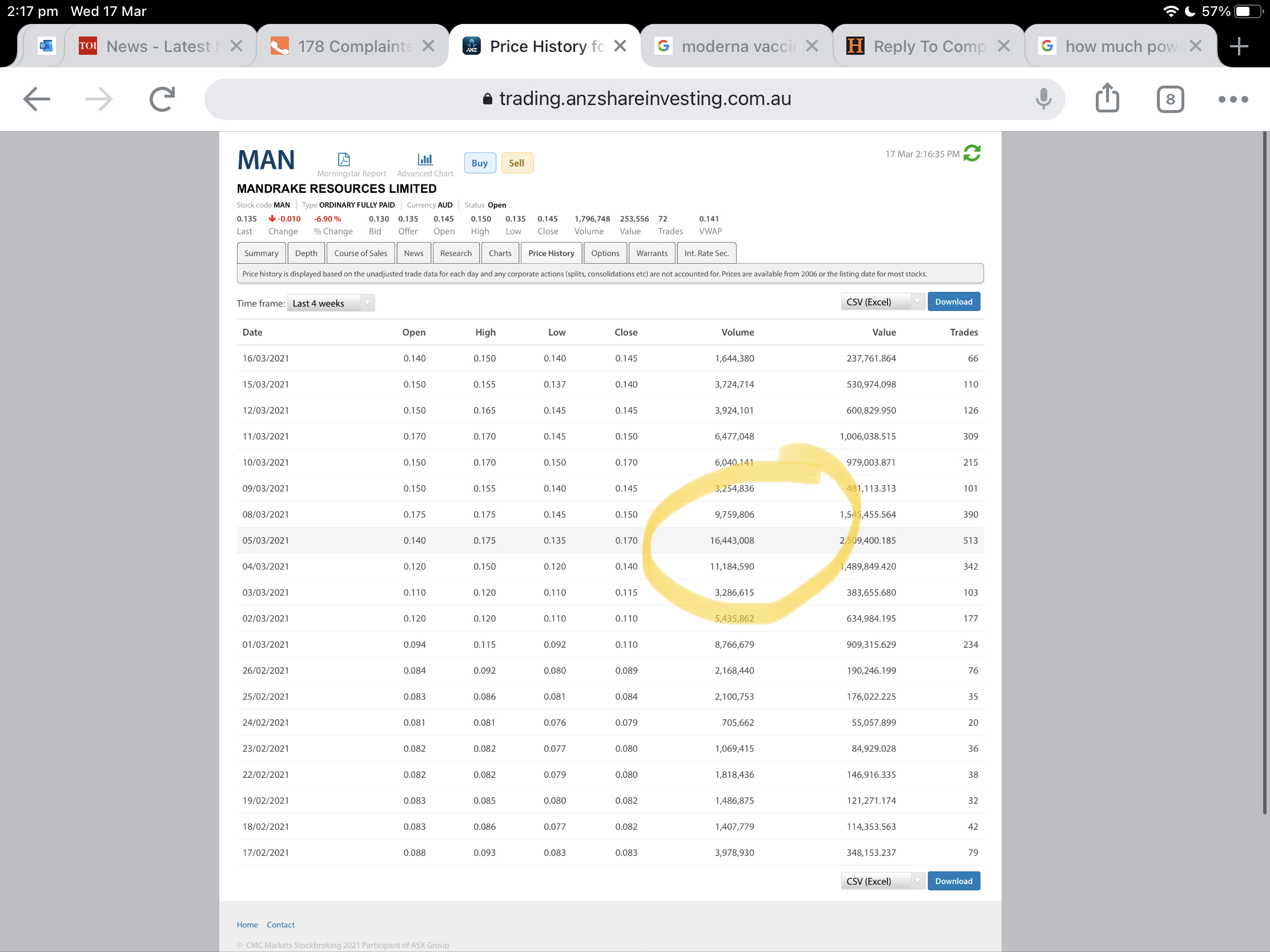Open the share sheet icon
1270x952 pixels.
1107,98
